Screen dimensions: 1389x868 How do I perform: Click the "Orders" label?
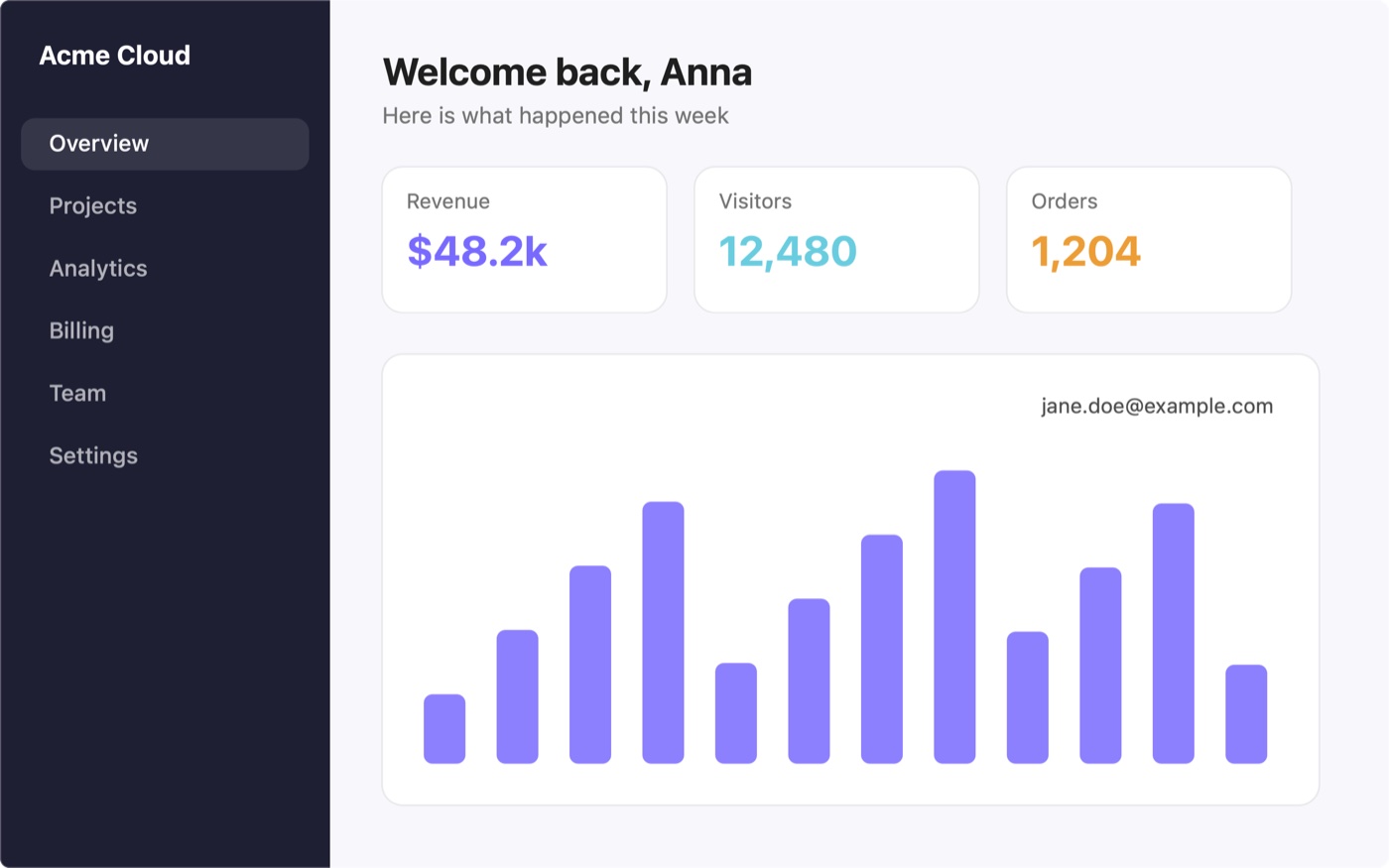(1065, 201)
